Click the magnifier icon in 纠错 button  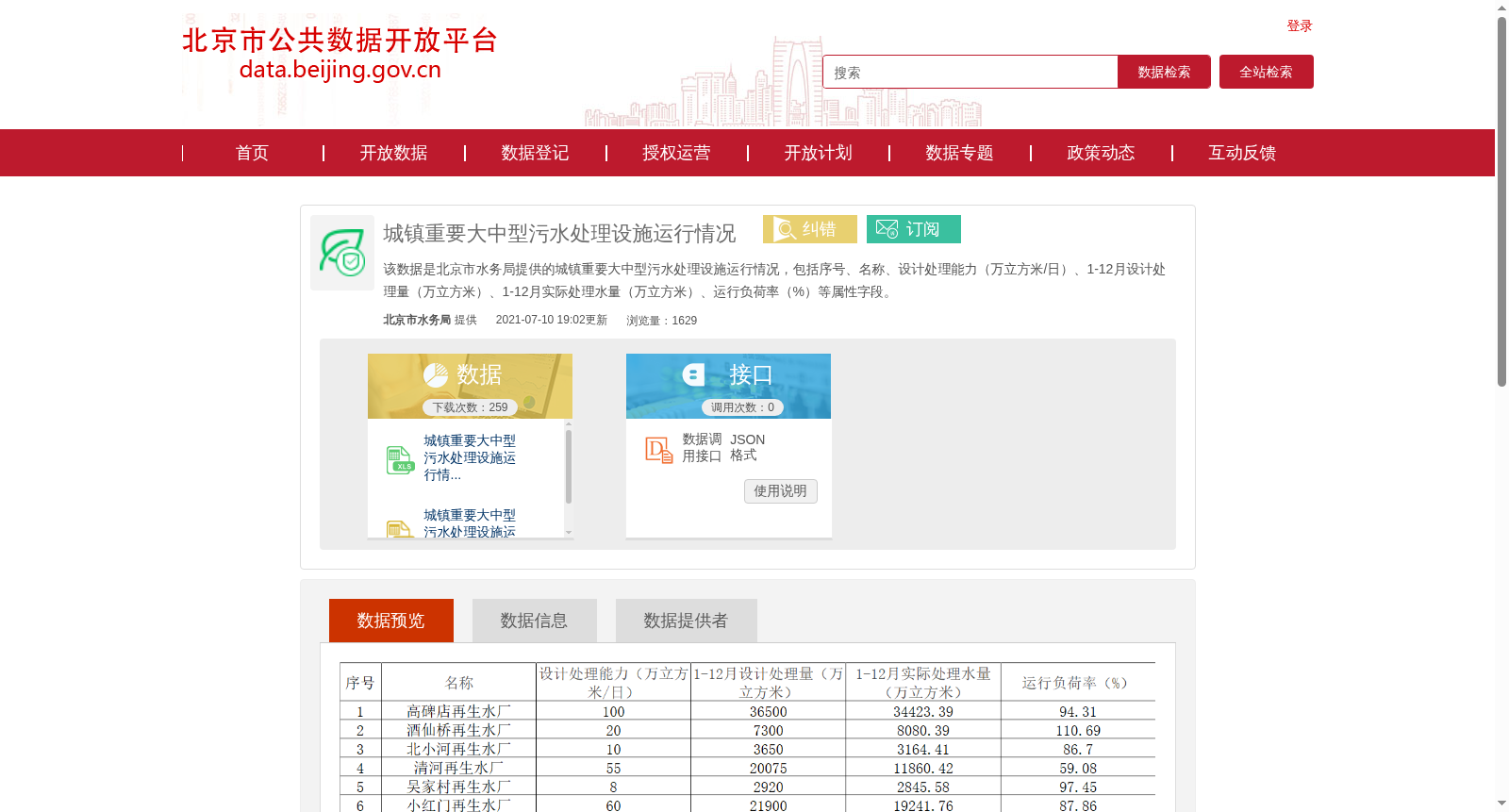785,229
